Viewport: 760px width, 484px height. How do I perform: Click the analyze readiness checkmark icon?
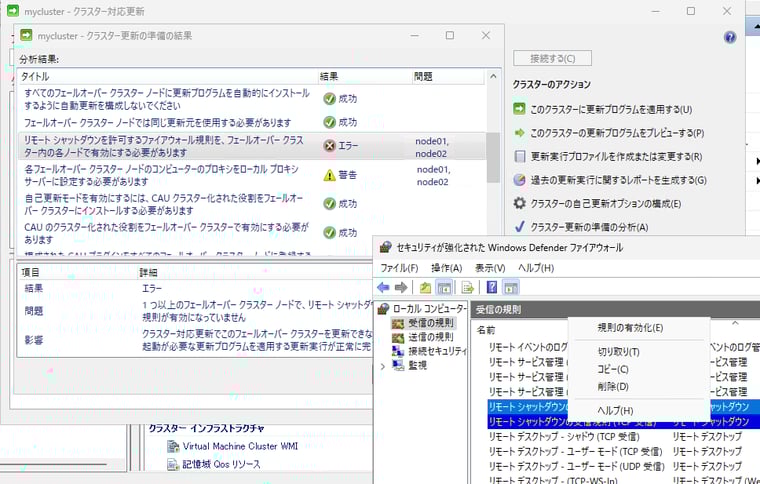(x=519, y=226)
